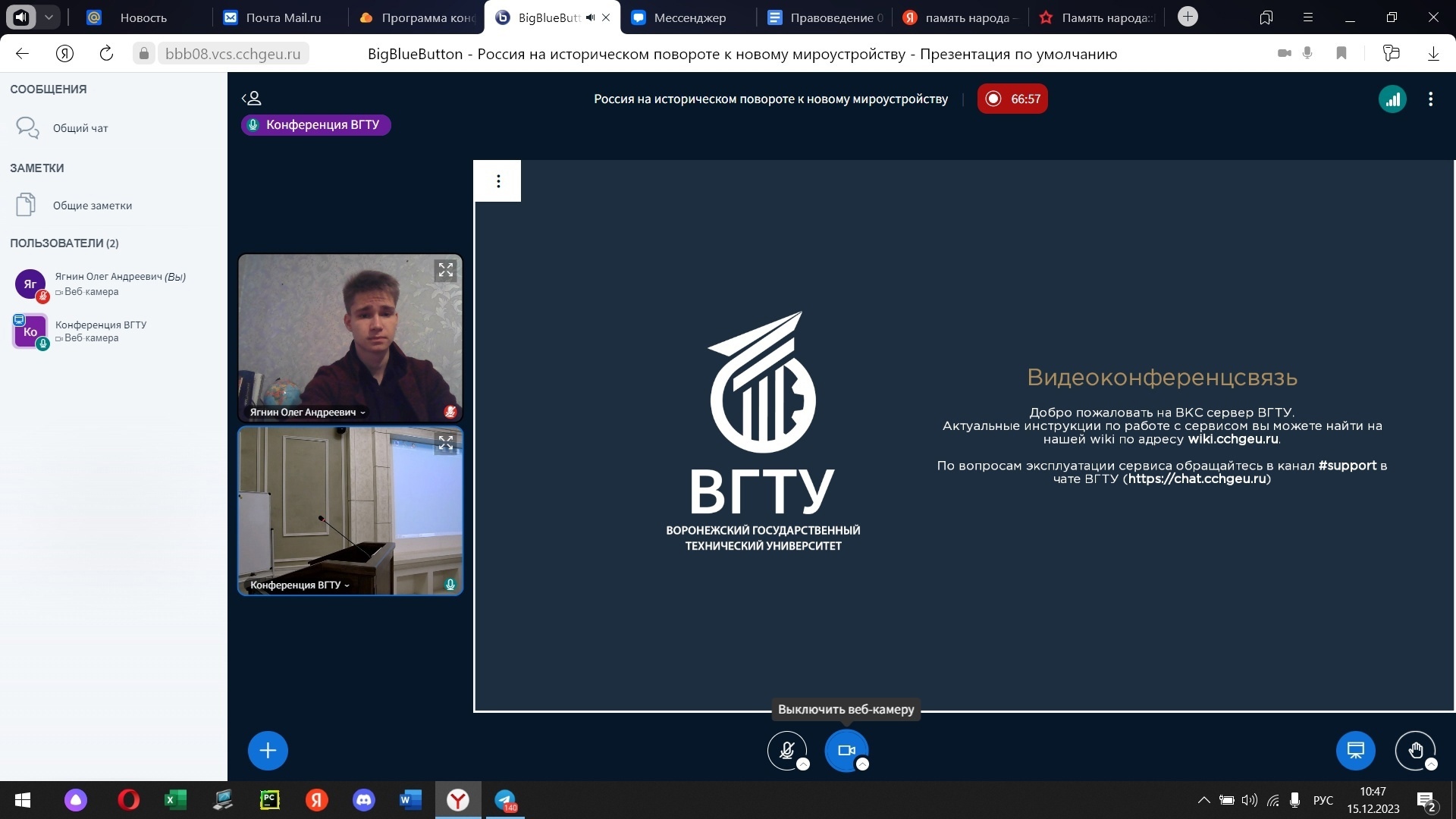Viewport: 1456px width, 819px height.
Task: Switch keyboard language РУС indicator
Action: (x=1323, y=800)
